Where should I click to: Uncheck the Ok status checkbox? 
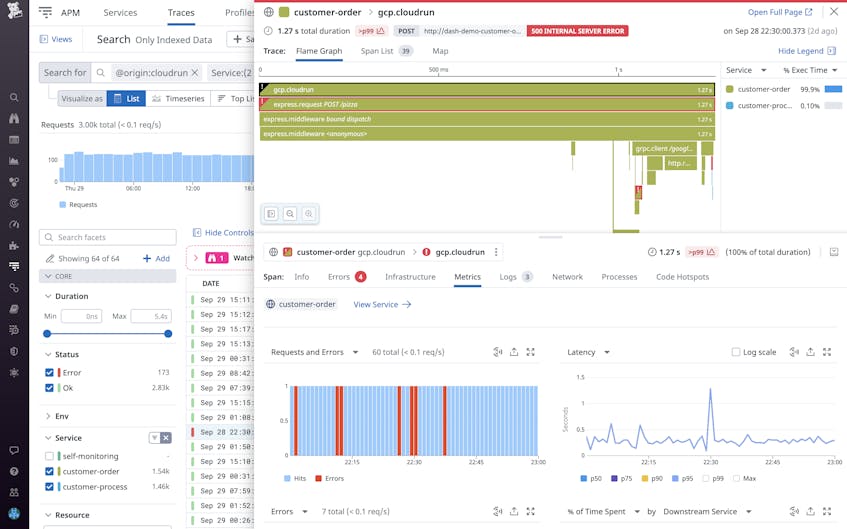[49, 387]
